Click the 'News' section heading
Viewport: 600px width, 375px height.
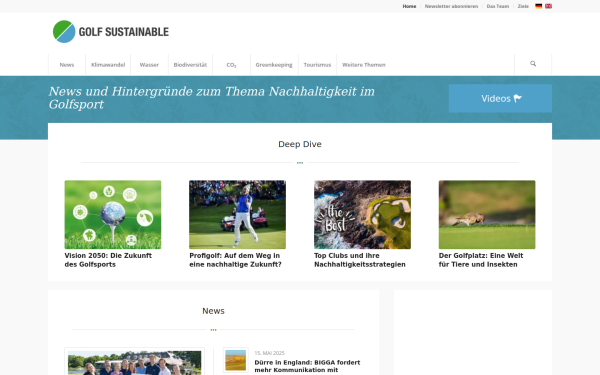pyautogui.click(x=214, y=311)
